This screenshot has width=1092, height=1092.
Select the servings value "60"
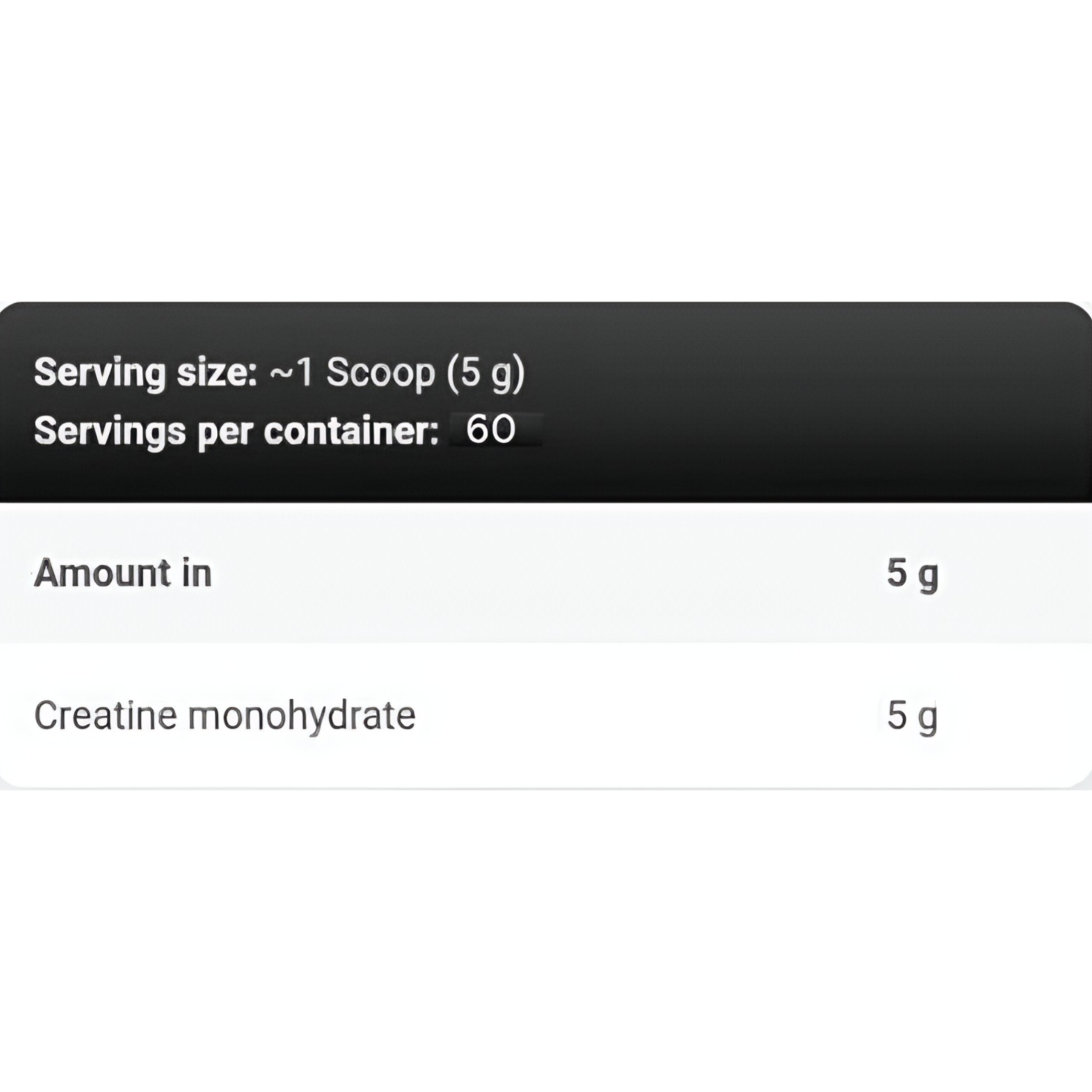[491, 430]
